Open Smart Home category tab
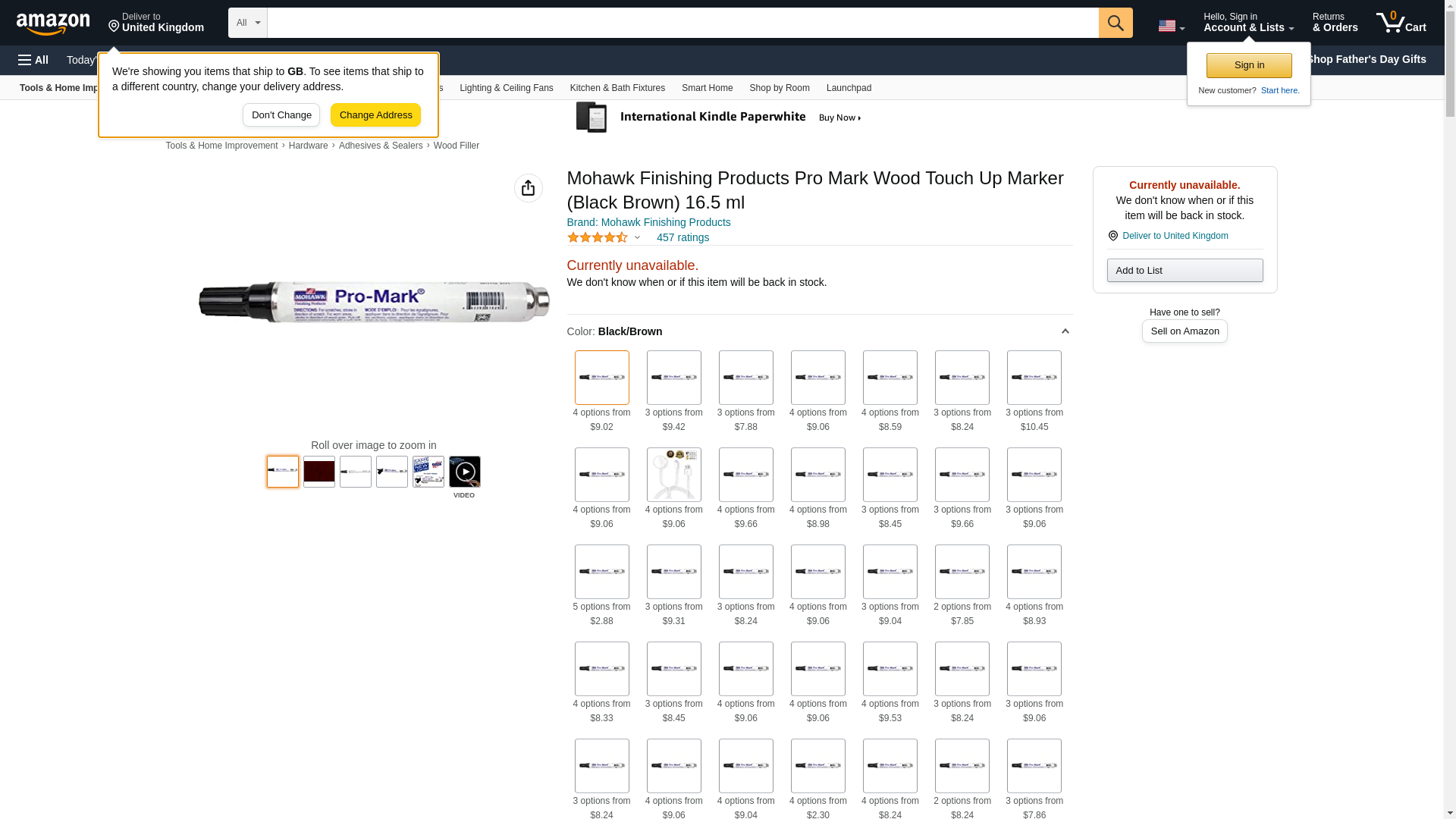 tap(707, 88)
